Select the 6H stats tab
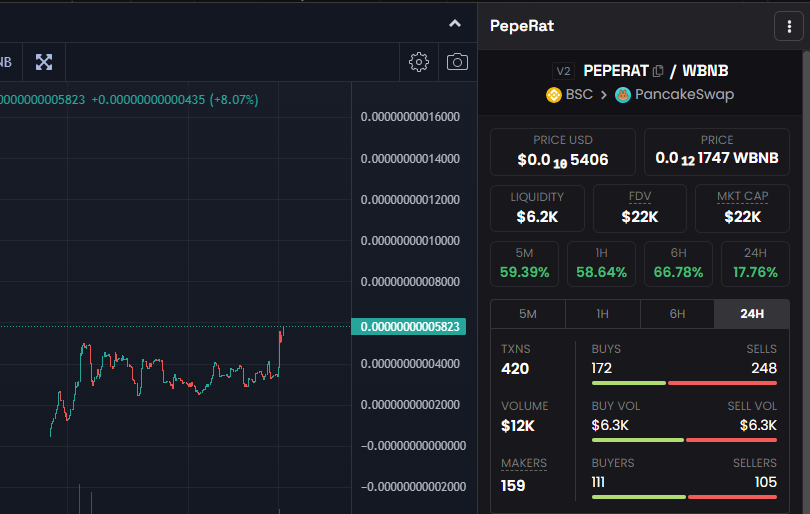Screen dimensions: 810x514 click(x=677, y=314)
